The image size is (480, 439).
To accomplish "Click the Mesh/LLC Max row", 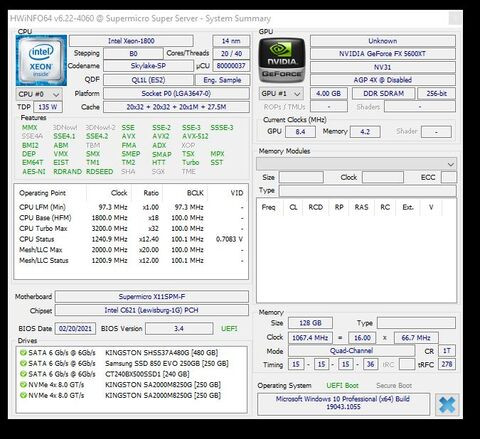I will click(131, 250).
